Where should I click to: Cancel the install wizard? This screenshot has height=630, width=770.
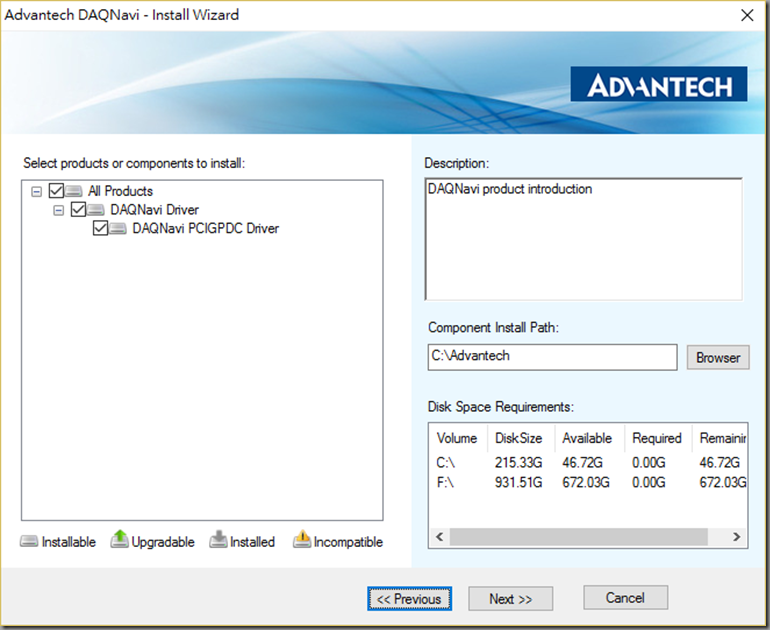[625, 598]
